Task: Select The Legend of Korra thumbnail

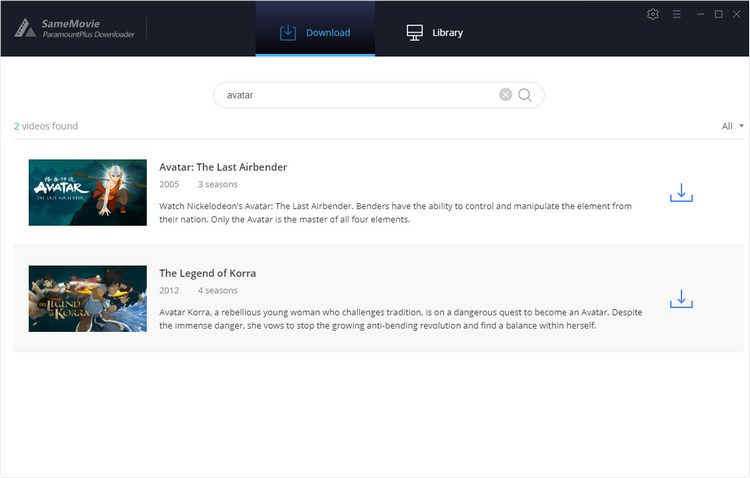Action: [88, 298]
